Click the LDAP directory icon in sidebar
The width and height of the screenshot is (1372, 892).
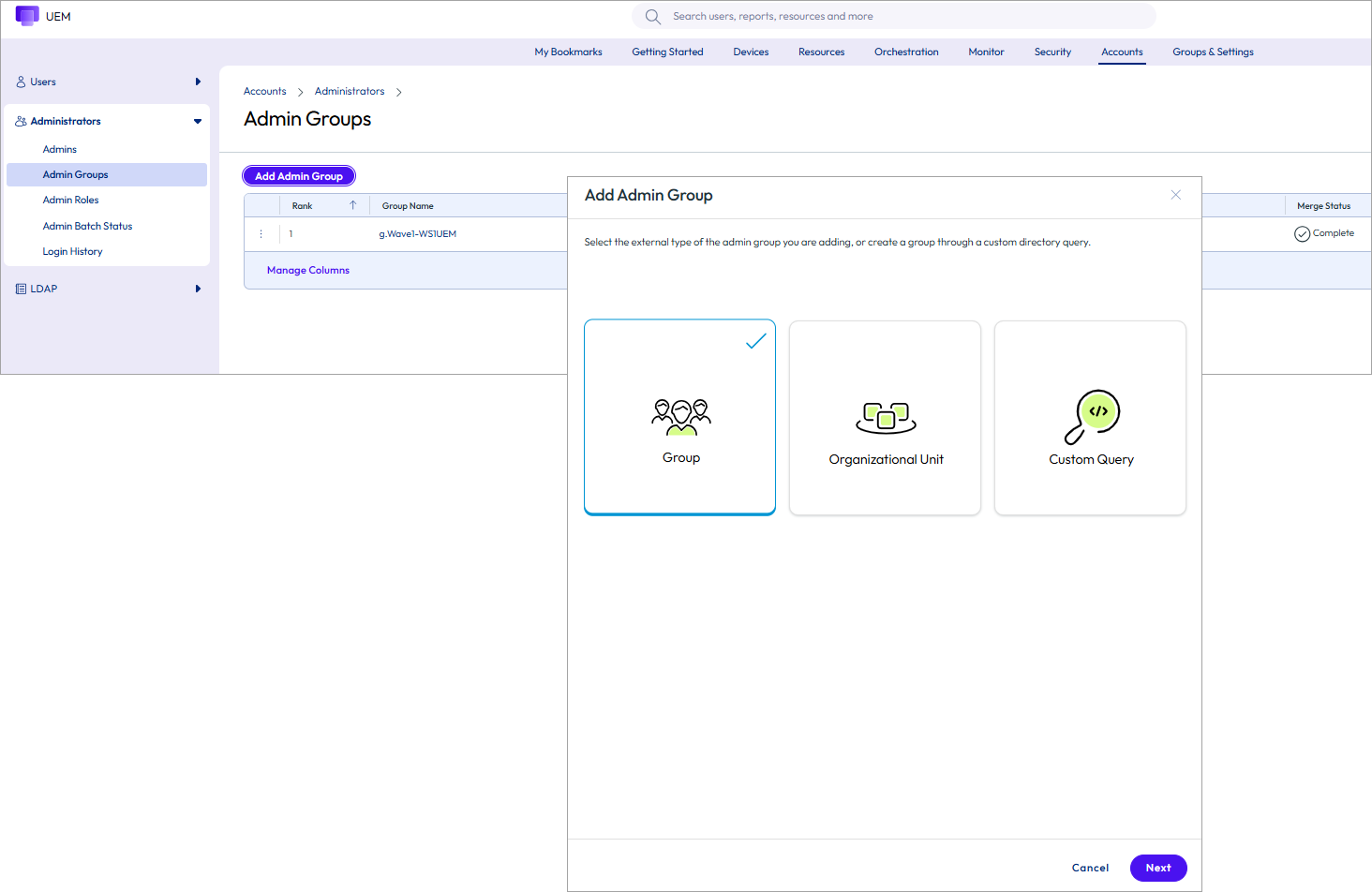(21, 290)
